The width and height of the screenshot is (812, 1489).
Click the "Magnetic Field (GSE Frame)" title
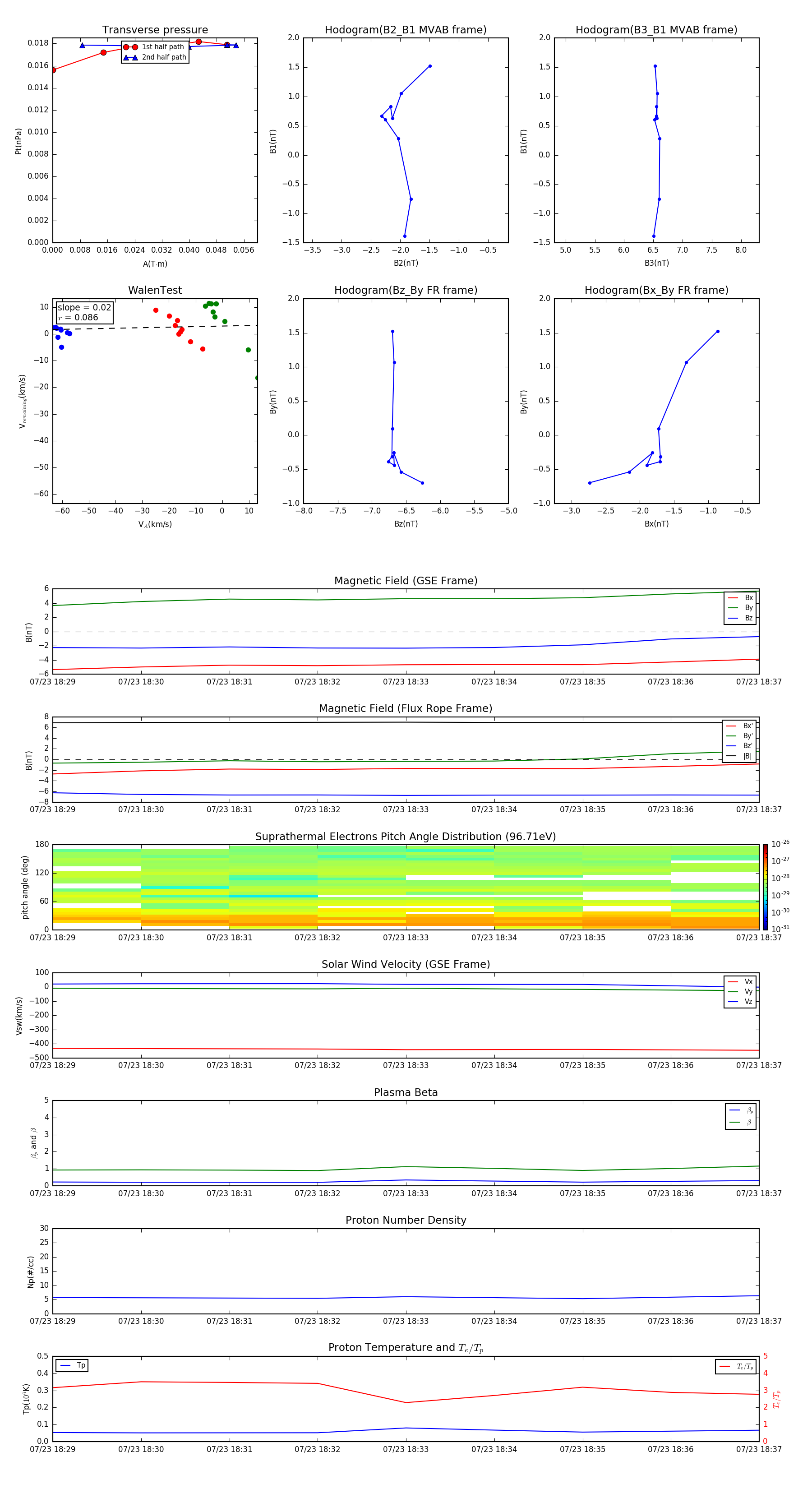(x=406, y=581)
